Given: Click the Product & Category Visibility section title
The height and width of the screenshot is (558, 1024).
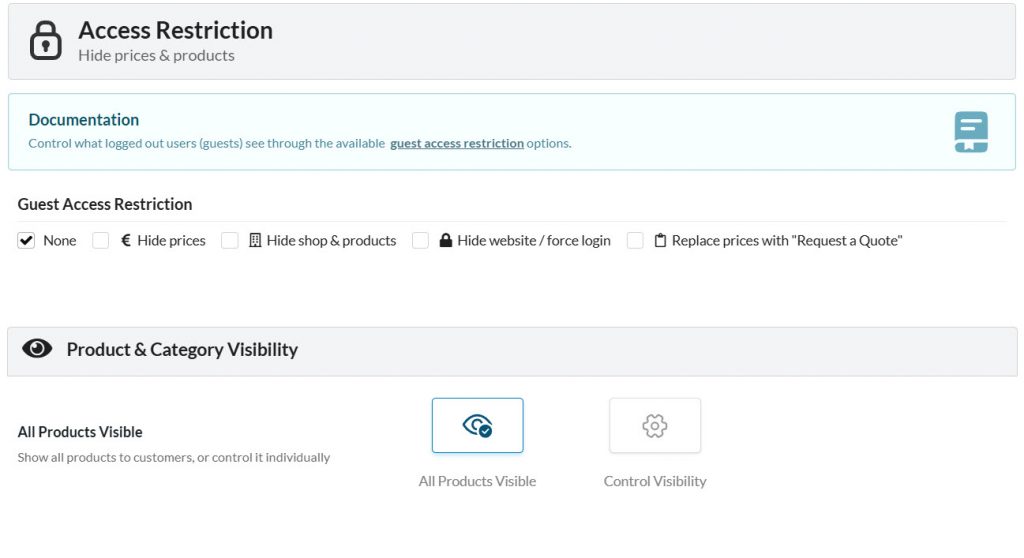Looking at the screenshot, I should click(182, 349).
